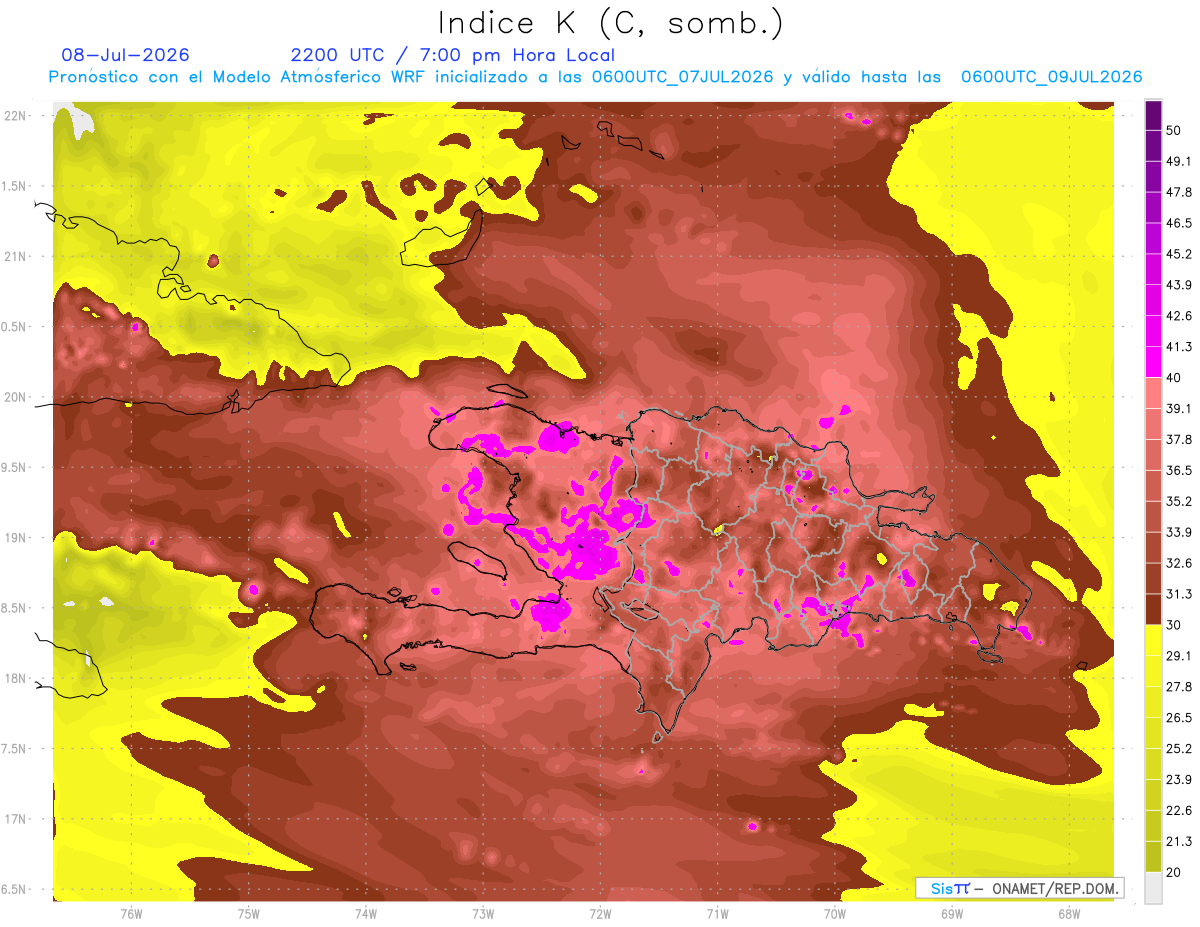
Task: Click the initialization time "0600UTC_07JUL2026"
Action: point(682,77)
